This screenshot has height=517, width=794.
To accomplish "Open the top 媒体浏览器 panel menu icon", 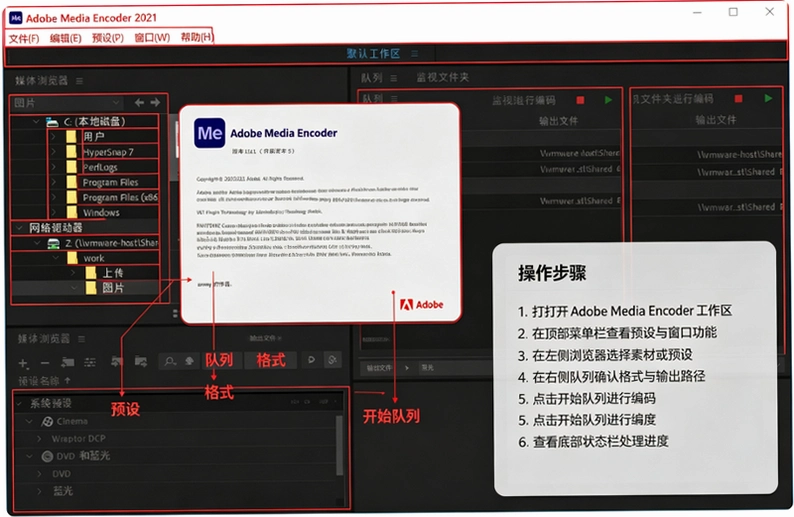I will coord(80,81).
